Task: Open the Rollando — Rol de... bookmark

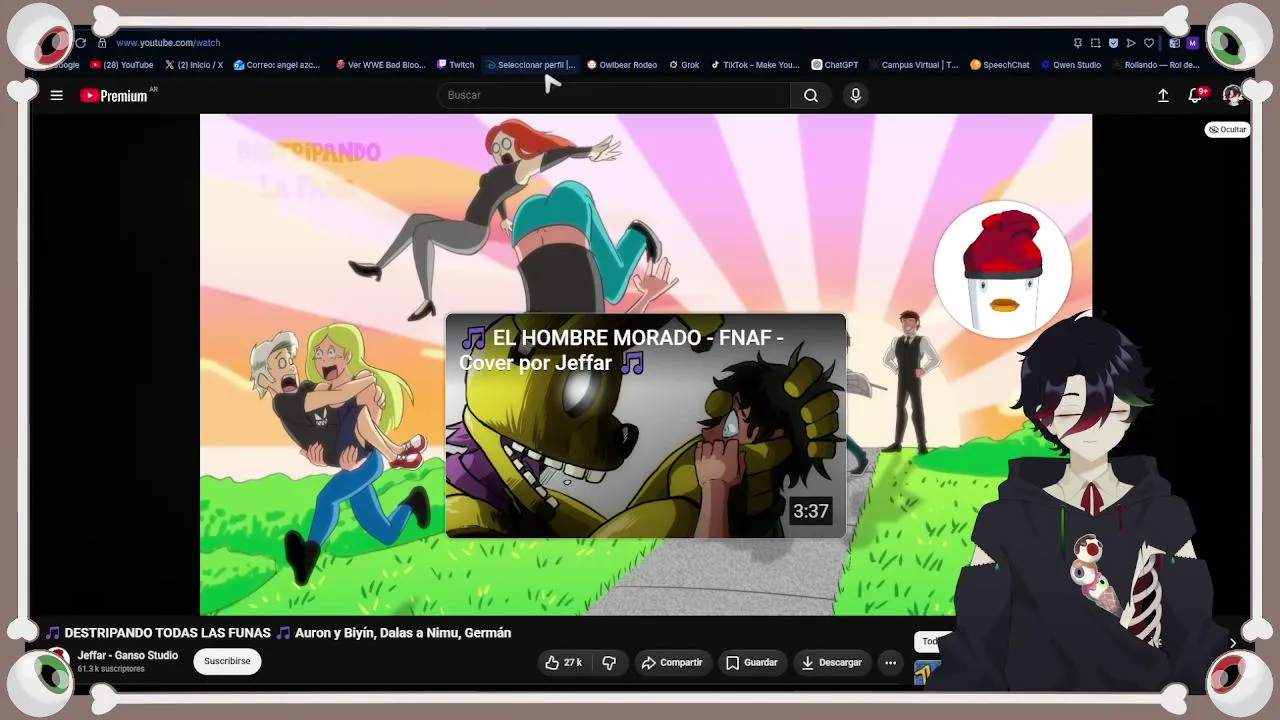Action: click(1156, 65)
